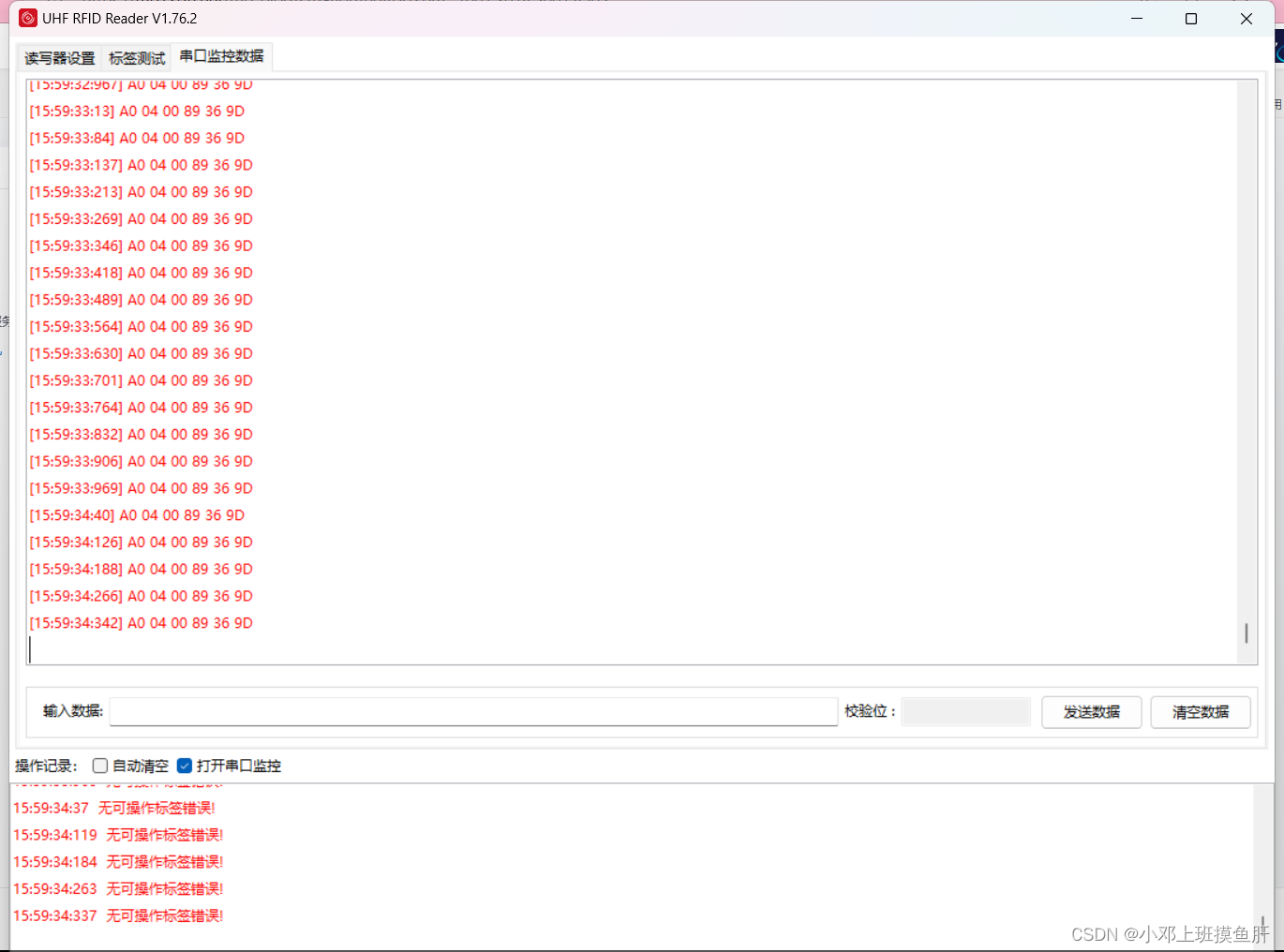Select log line [15:59:33:213]
Screen dimensions: 1284x952
141,192
